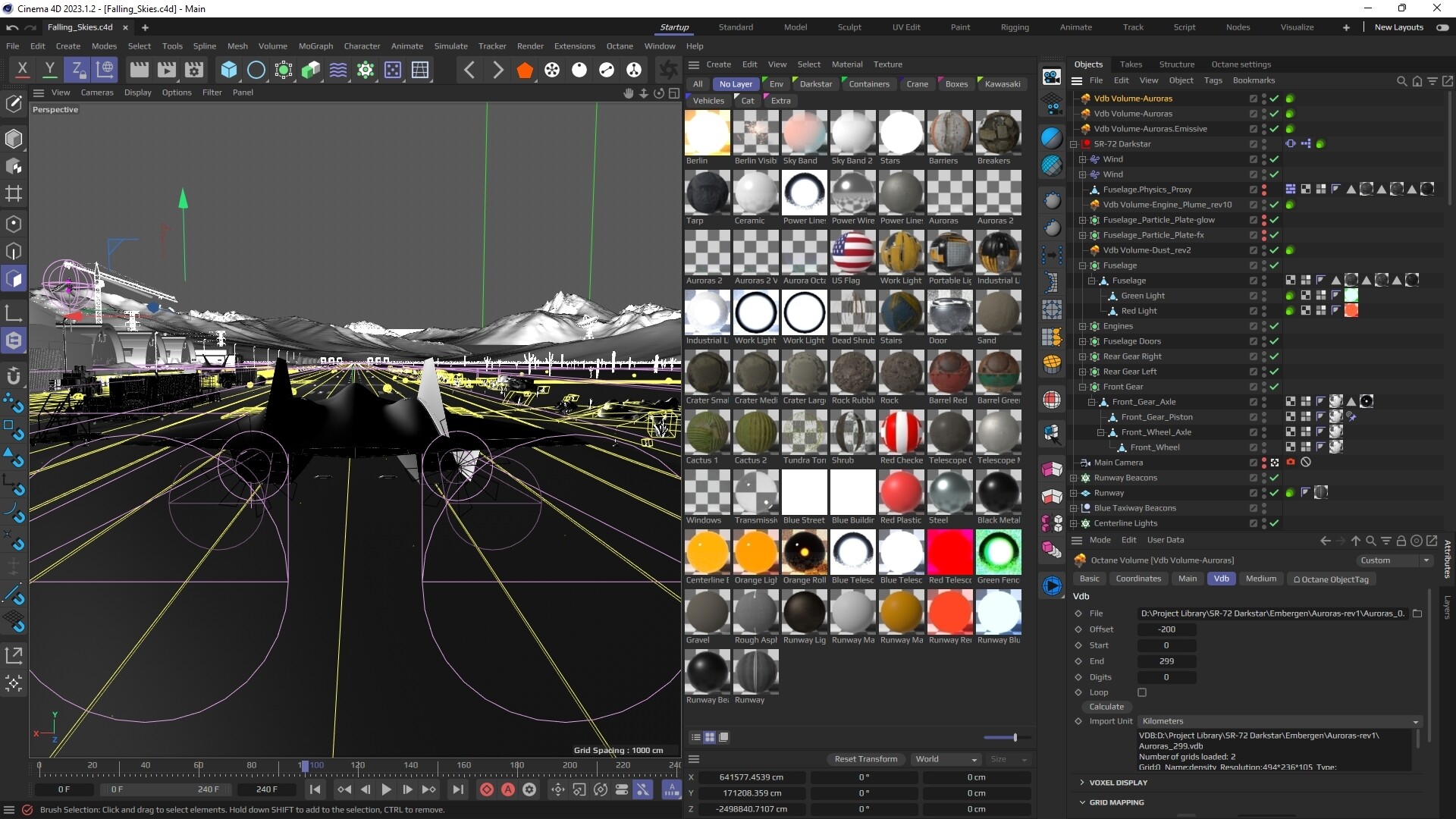The height and width of the screenshot is (819, 1456).
Task: Switch to the Medium attribute tab
Action: pos(1260,579)
